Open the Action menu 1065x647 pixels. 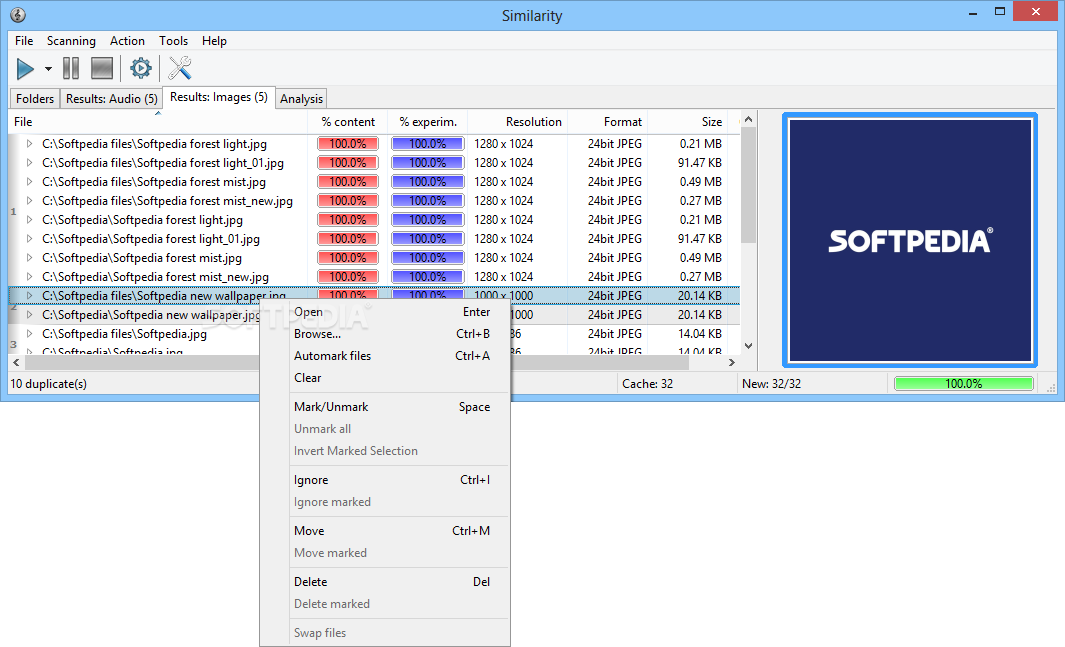[x=127, y=41]
